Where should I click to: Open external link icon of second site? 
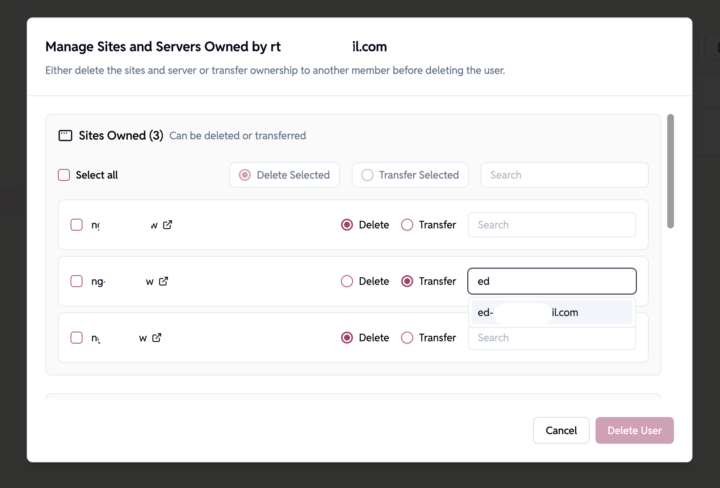coord(163,281)
